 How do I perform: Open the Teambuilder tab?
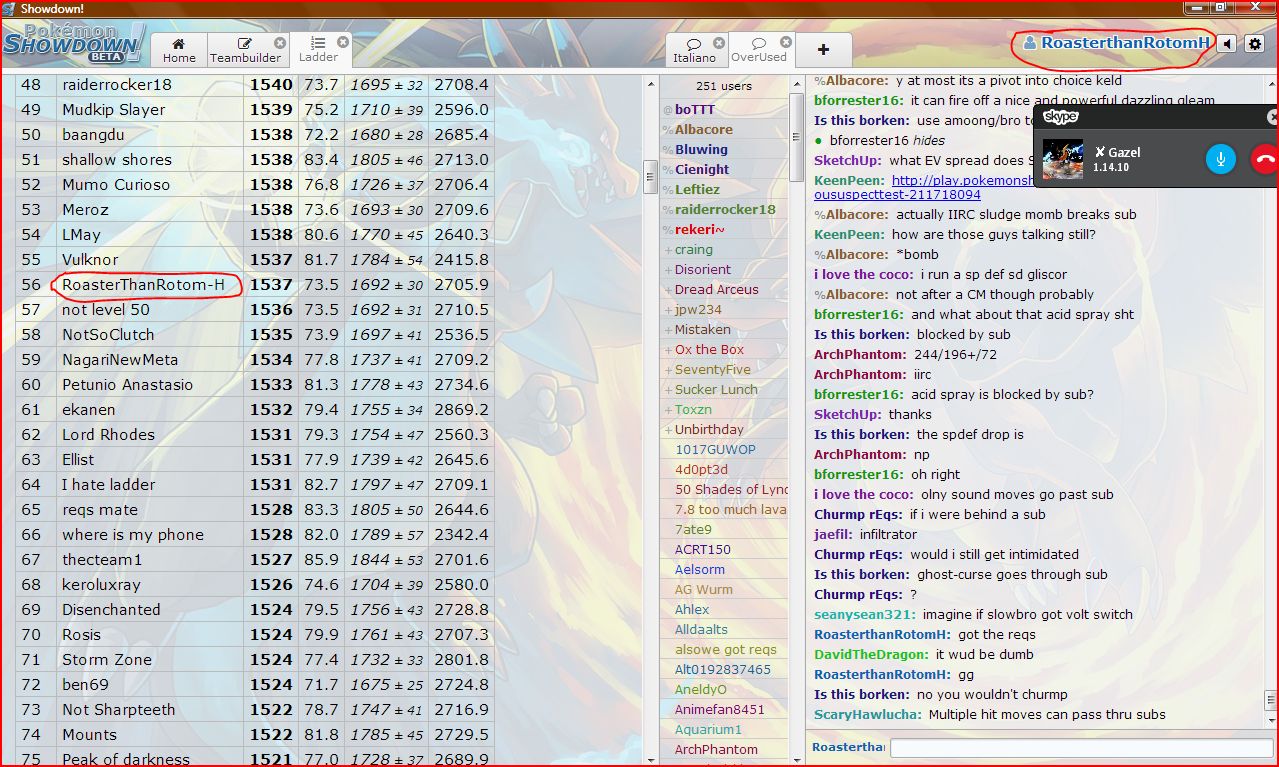pyautogui.click(x=245, y=50)
